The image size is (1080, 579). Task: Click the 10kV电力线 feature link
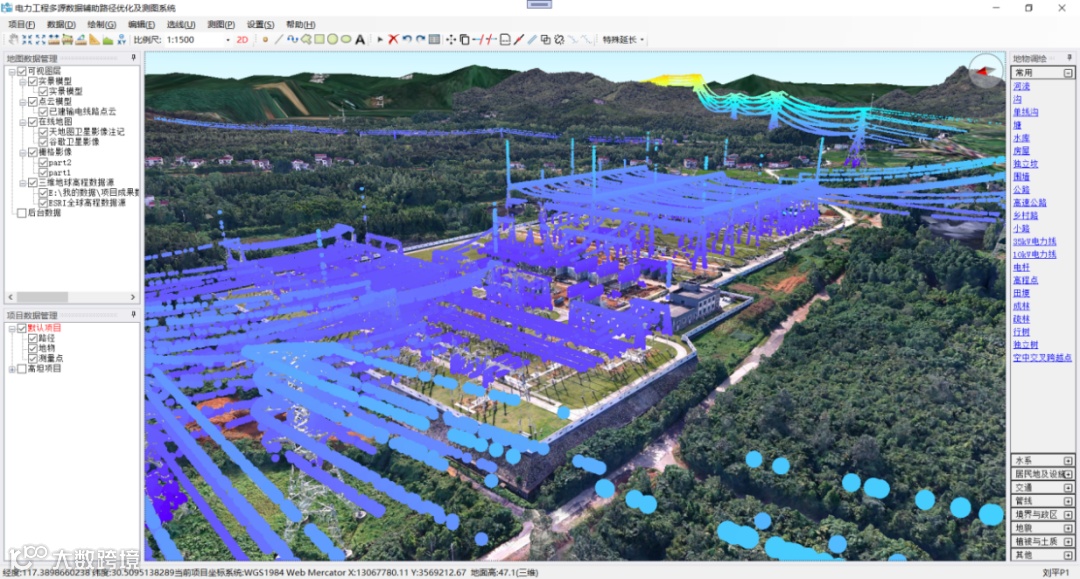pyautogui.click(x=1035, y=255)
